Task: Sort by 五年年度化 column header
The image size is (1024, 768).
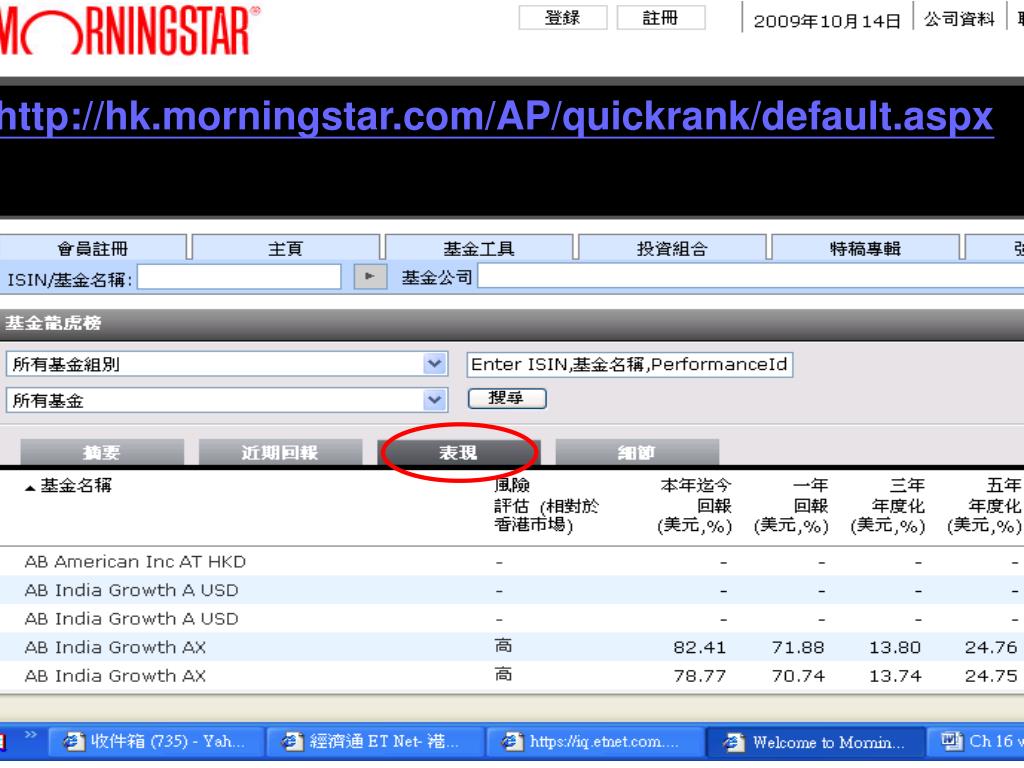Action: point(984,505)
